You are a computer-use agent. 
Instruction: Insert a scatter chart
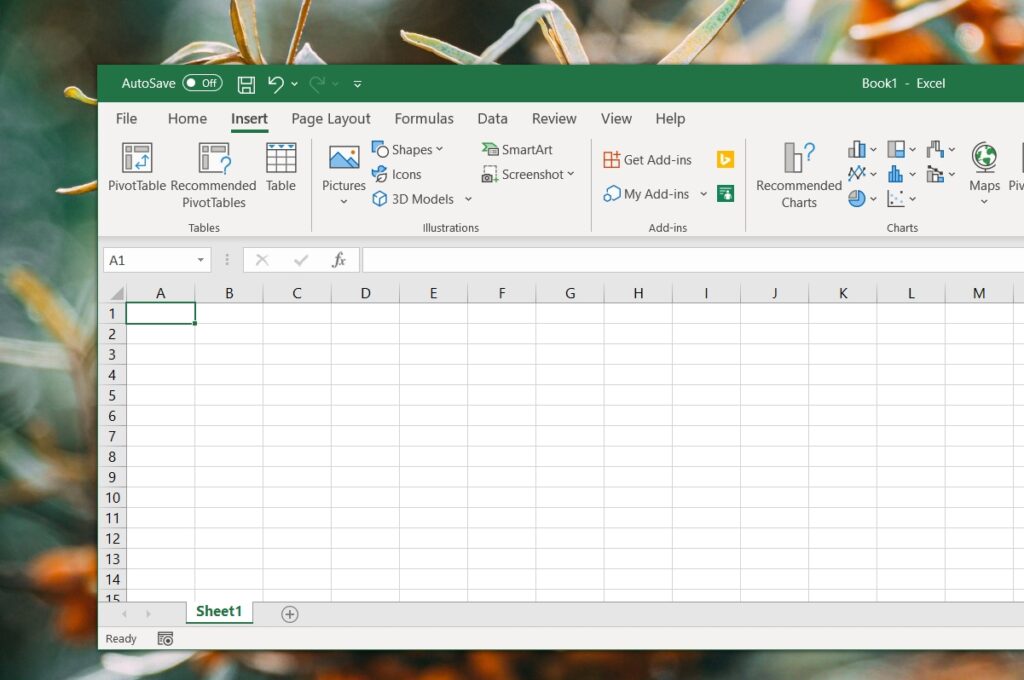pyautogui.click(x=896, y=198)
